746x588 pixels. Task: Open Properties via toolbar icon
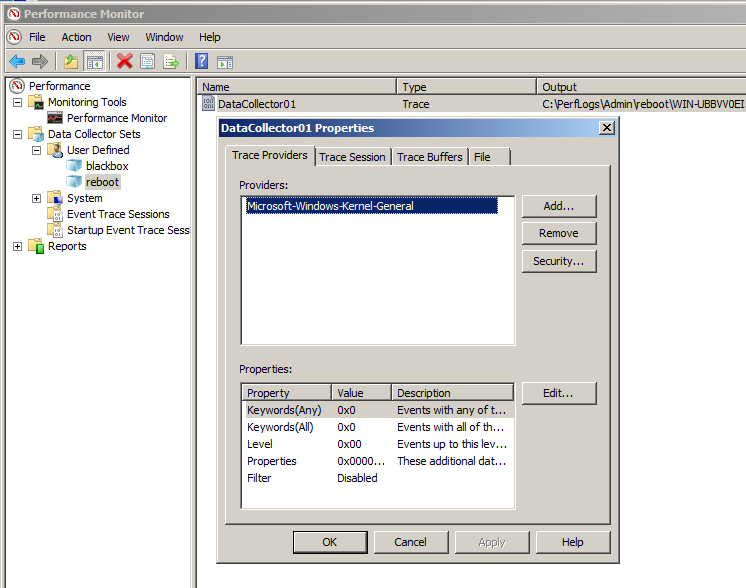(147, 61)
